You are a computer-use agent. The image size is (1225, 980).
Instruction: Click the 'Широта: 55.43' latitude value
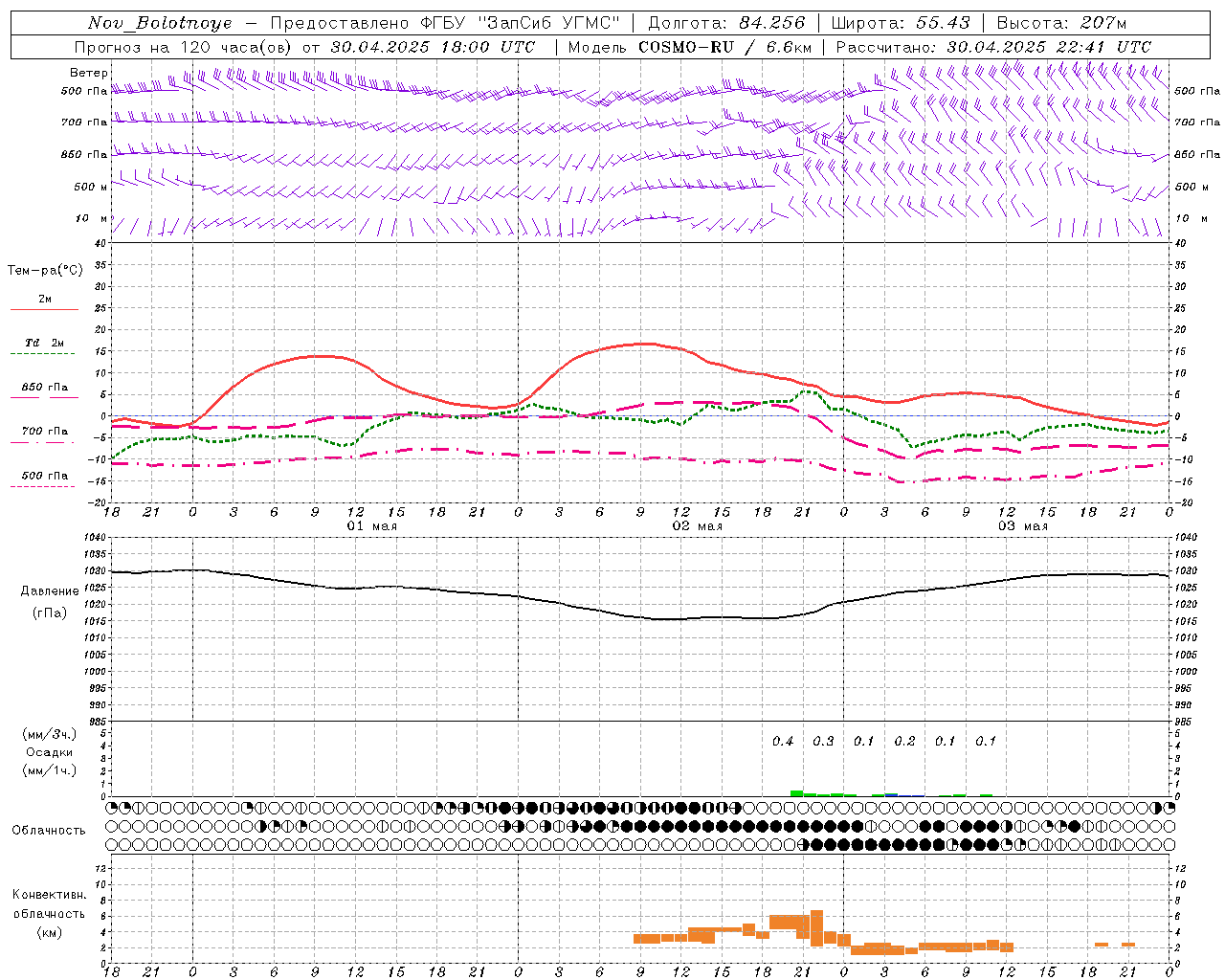[x=901, y=23]
